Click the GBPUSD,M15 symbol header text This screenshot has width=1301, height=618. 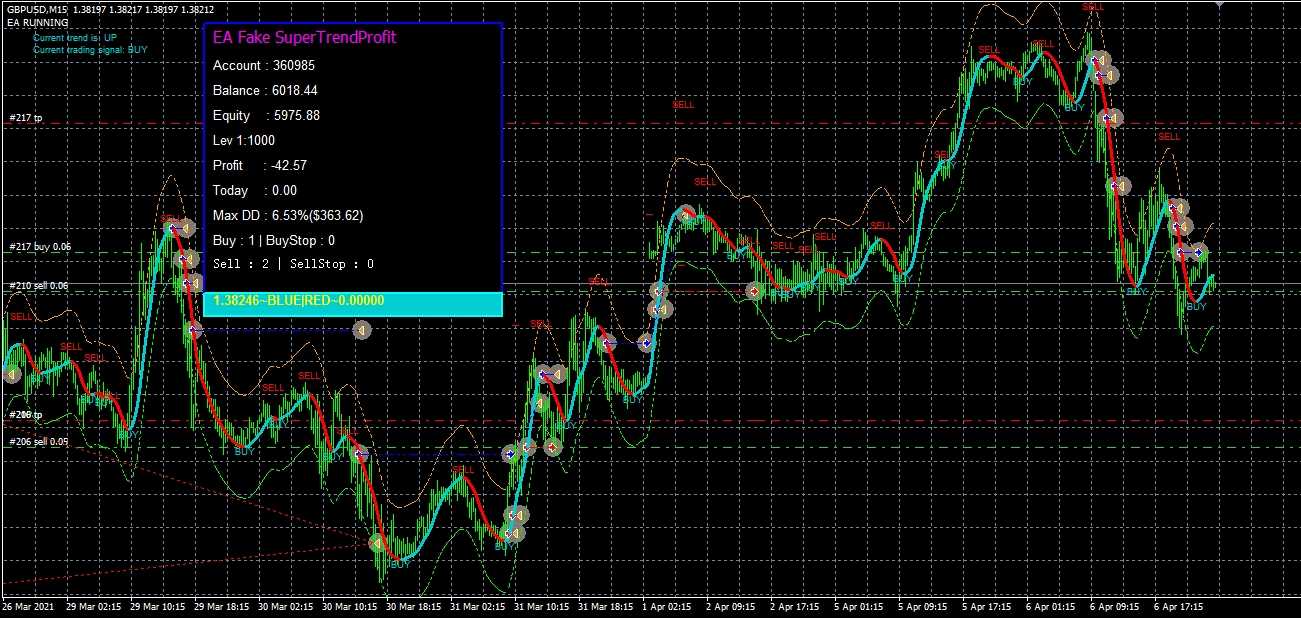pos(37,9)
